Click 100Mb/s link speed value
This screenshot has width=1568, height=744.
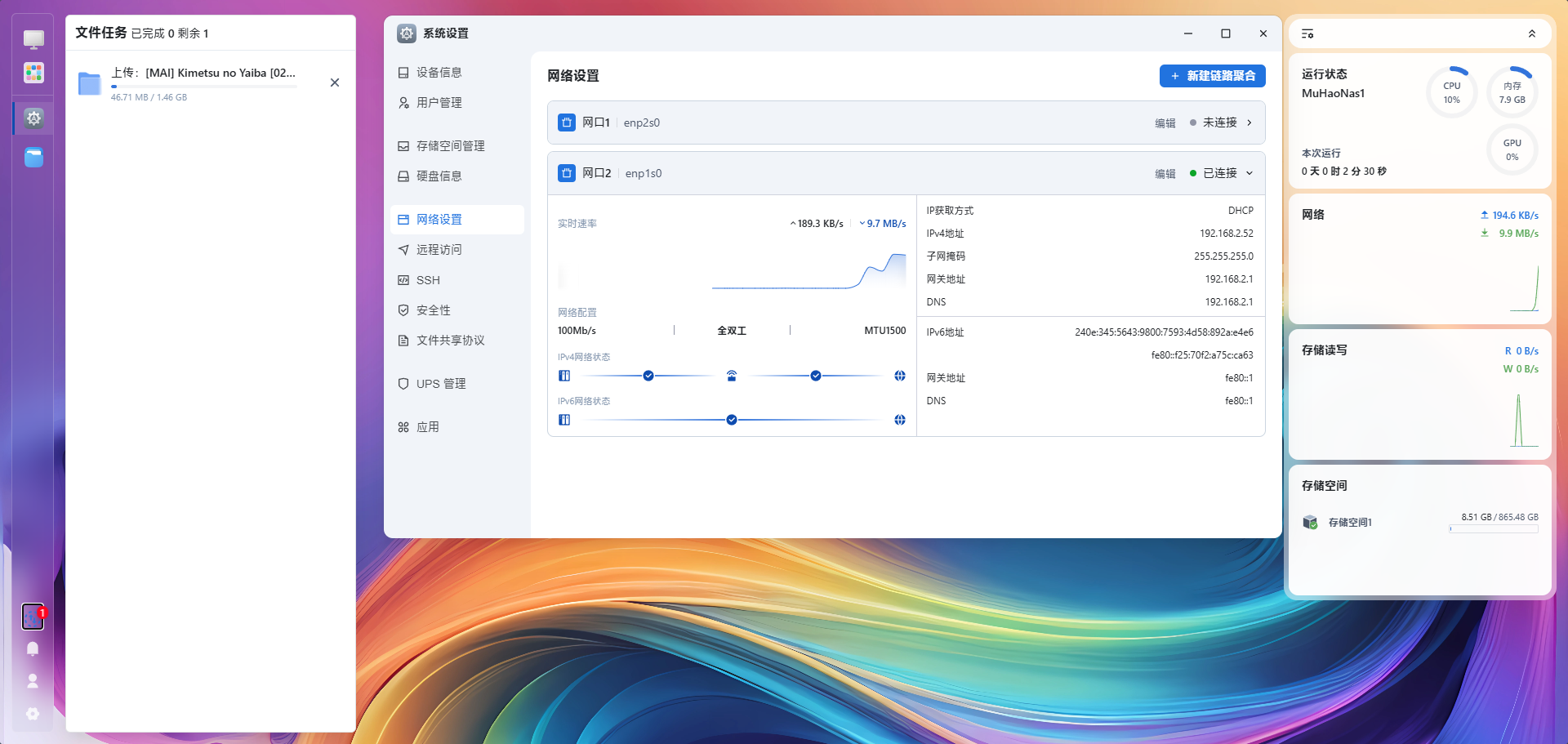click(x=577, y=331)
